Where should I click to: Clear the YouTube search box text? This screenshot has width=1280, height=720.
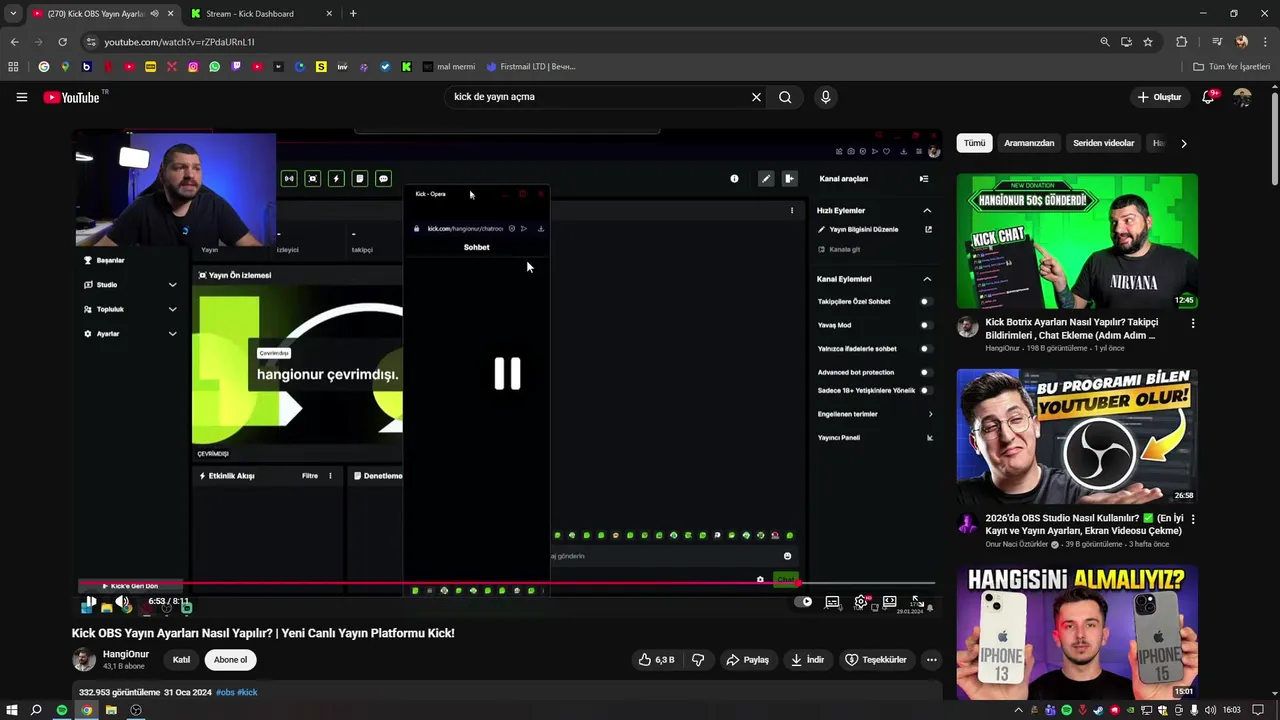click(756, 97)
